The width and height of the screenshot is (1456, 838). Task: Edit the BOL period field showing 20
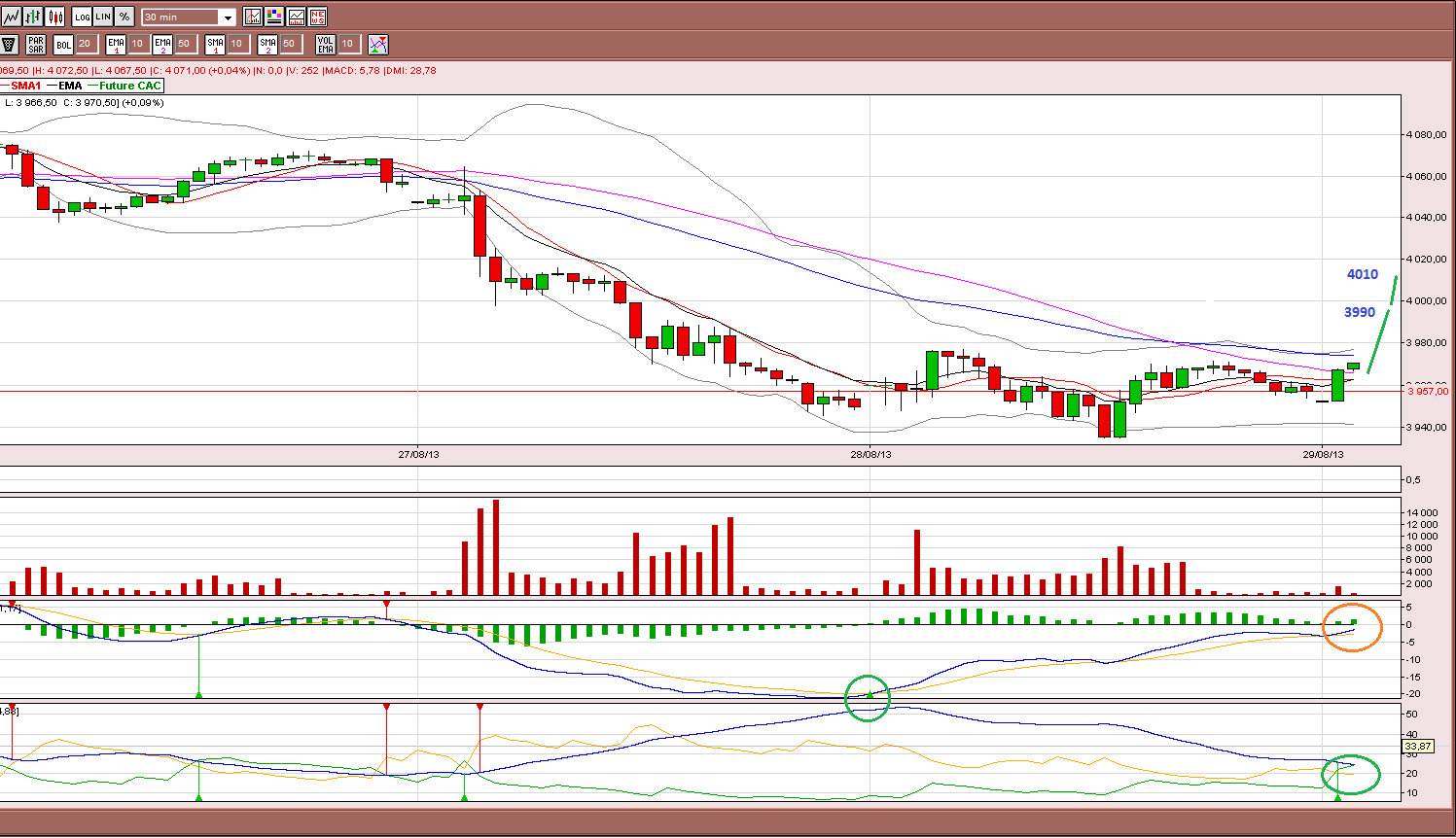85,44
